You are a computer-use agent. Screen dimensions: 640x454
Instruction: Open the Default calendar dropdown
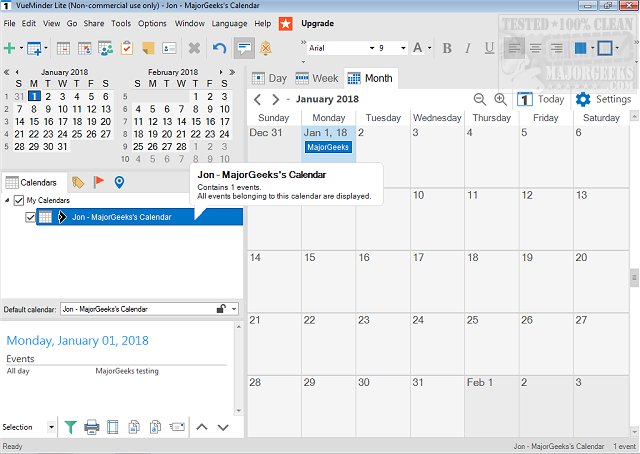pyautogui.click(x=234, y=309)
